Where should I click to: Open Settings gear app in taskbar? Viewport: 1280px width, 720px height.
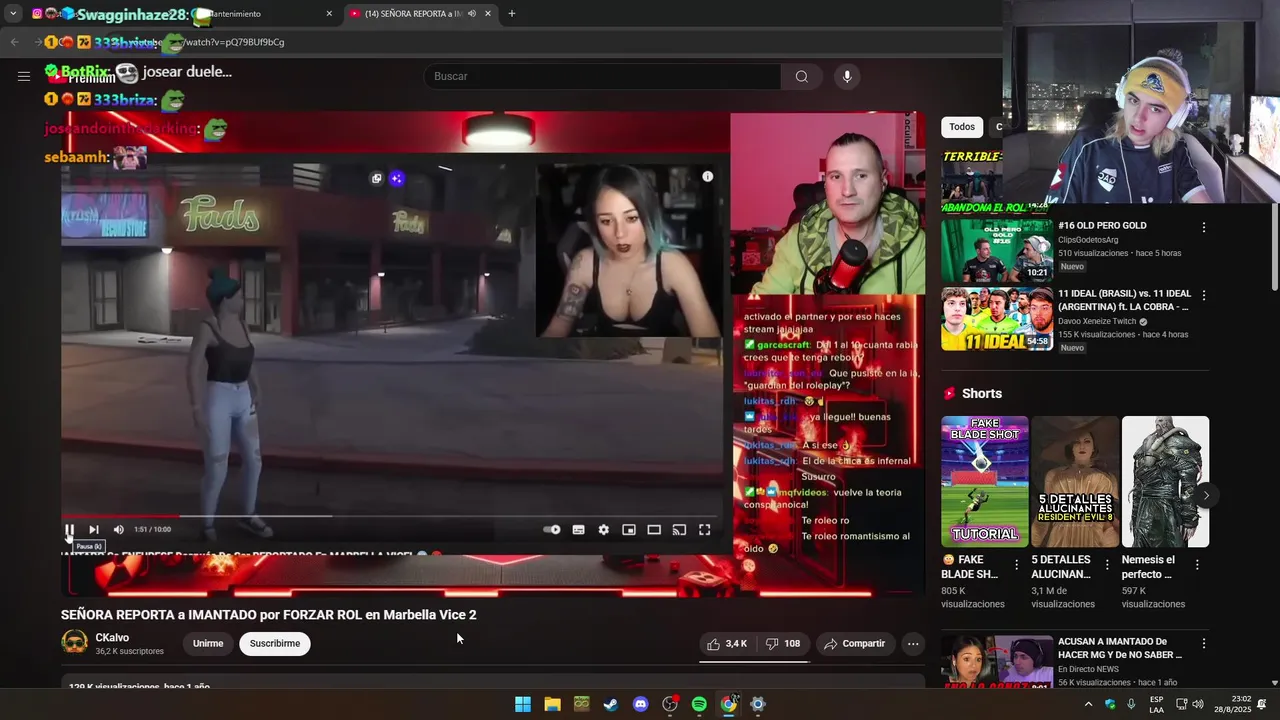(758, 704)
